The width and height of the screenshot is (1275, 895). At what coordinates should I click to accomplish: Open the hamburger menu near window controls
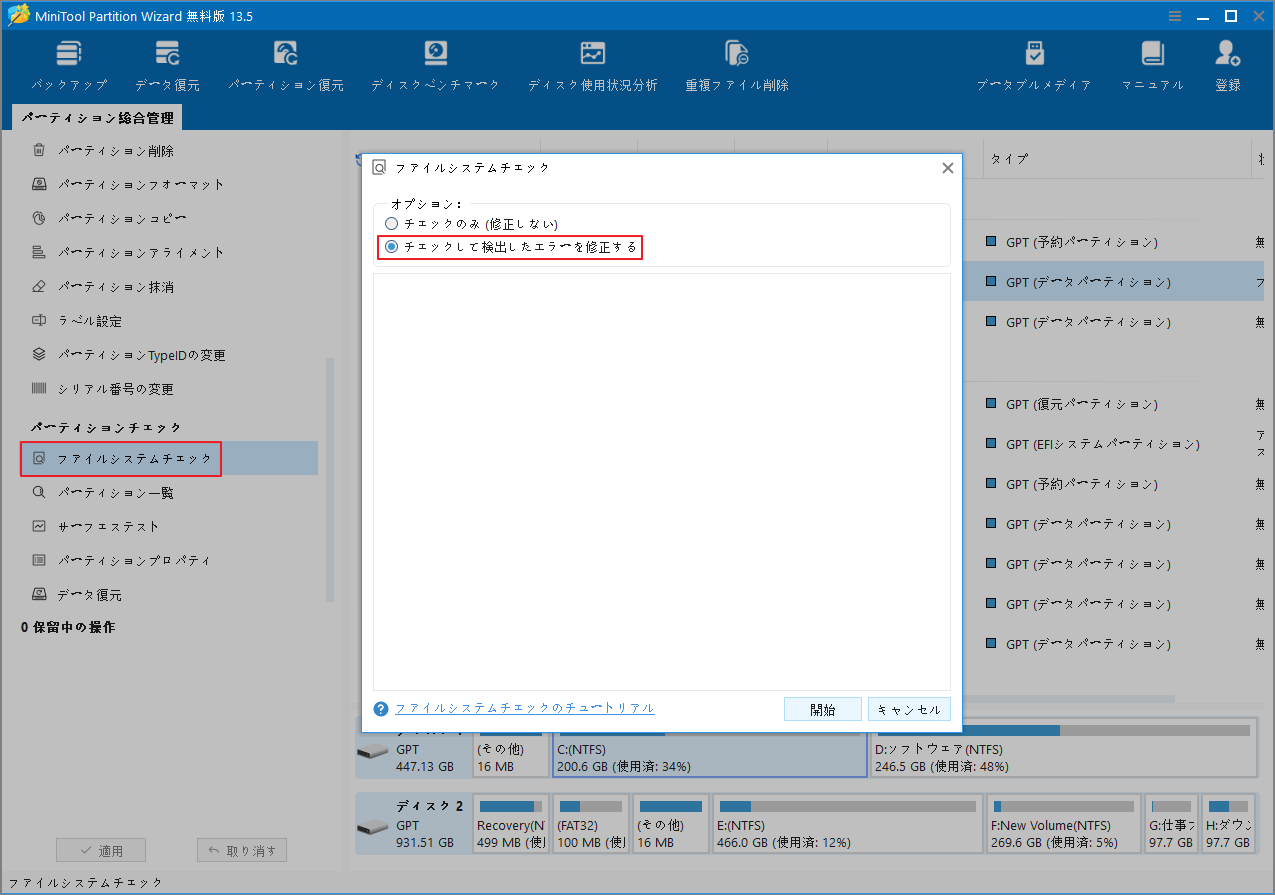pyautogui.click(x=1174, y=15)
